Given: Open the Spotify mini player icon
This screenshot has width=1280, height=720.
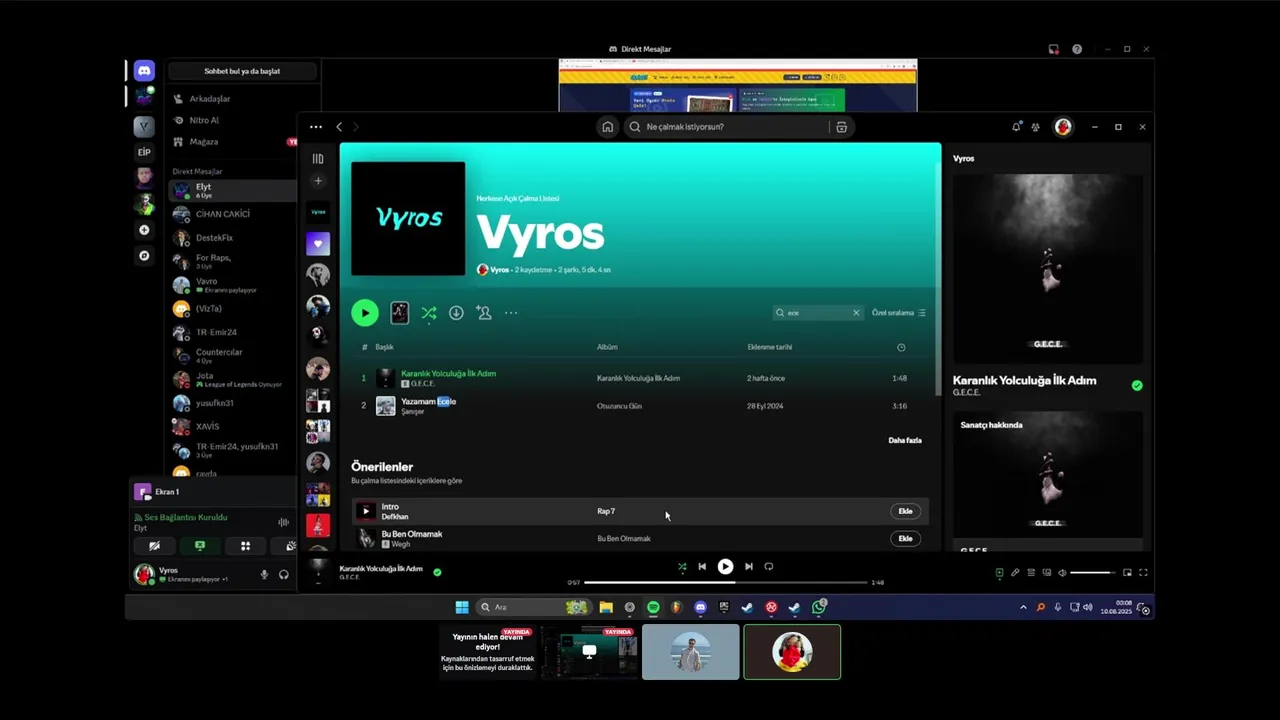Looking at the screenshot, I should pyautogui.click(x=1127, y=573).
